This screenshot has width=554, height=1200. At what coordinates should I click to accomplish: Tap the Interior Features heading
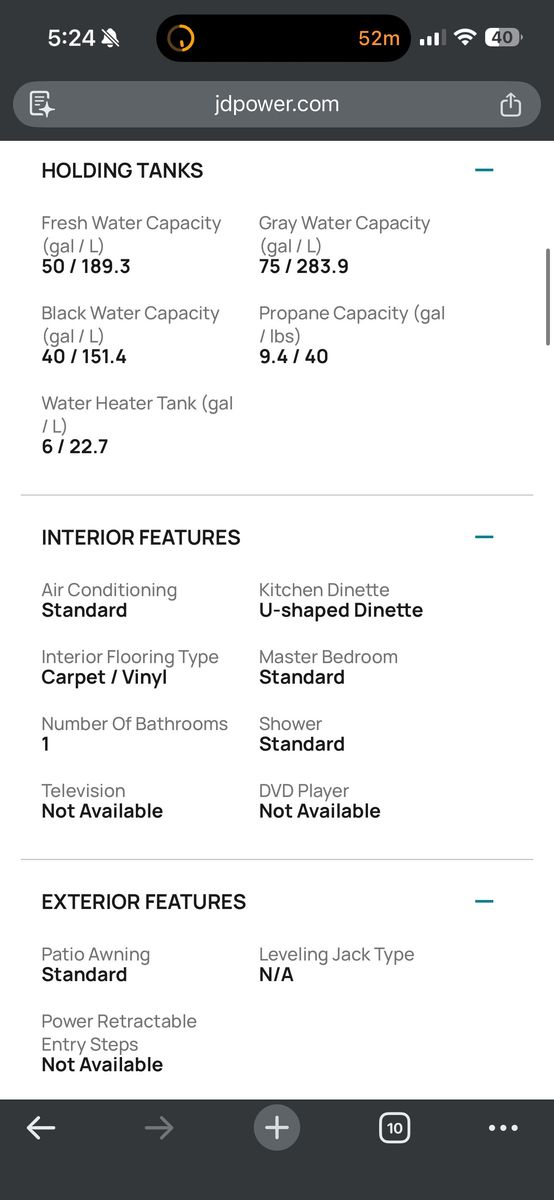click(141, 538)
